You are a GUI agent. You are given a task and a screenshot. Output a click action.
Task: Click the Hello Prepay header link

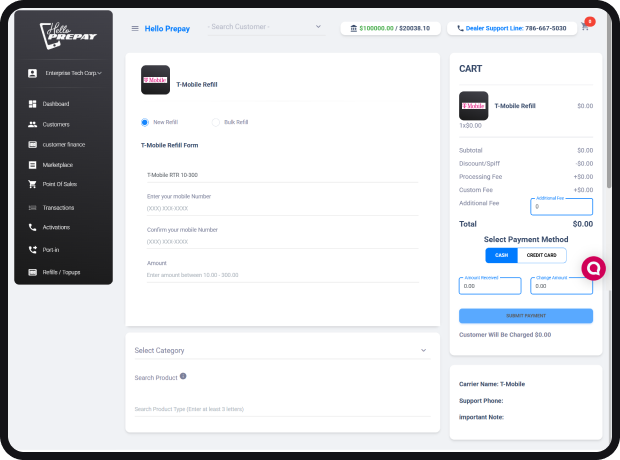coord(167,28)
